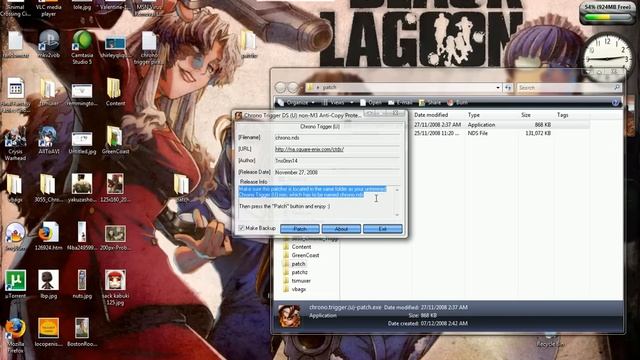
Task: Select the 126924.htm desktop file
Action: pos(49,236)
